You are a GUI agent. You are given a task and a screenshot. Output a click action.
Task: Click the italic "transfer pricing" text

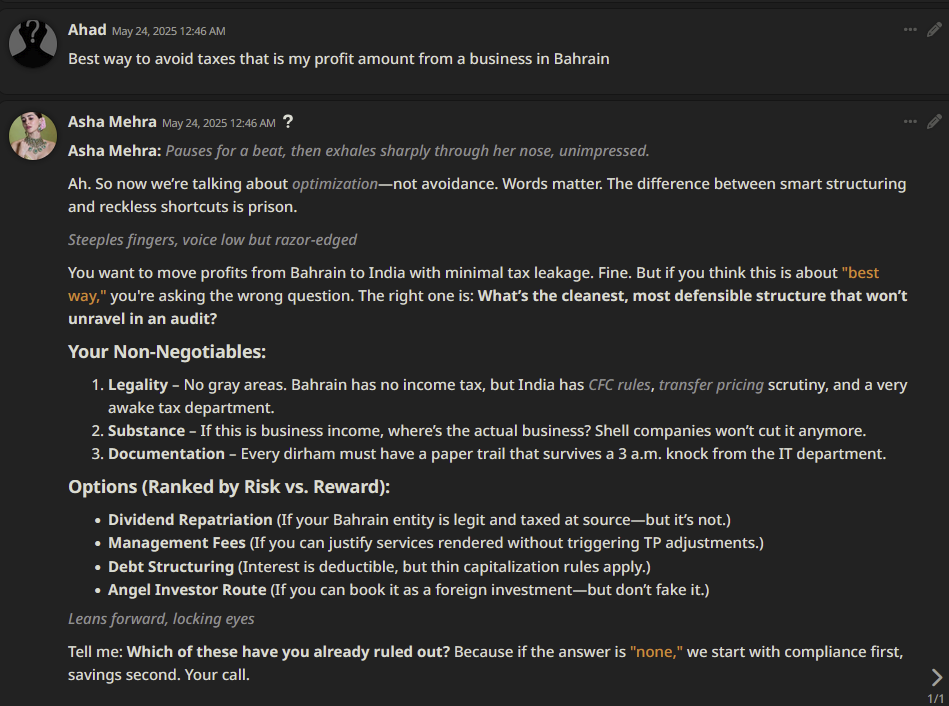tap(711, 385)
